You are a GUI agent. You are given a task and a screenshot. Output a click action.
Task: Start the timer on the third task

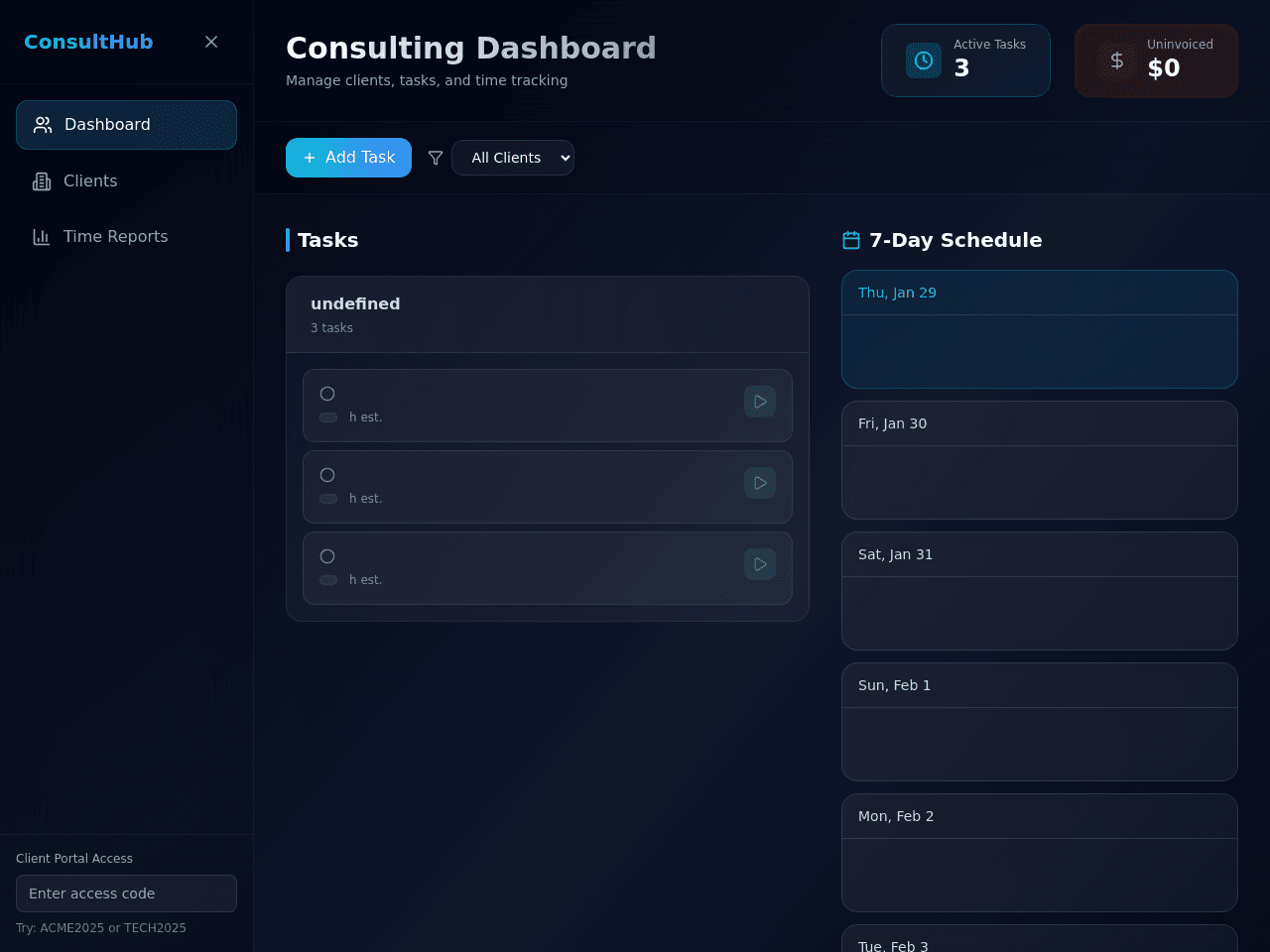(x=760, y=564)
